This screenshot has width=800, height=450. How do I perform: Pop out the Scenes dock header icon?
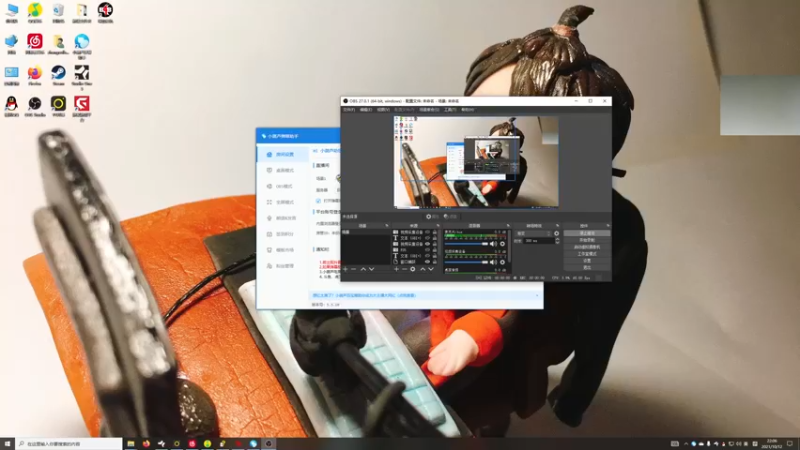pyautogui.click(x=387, y=226)
